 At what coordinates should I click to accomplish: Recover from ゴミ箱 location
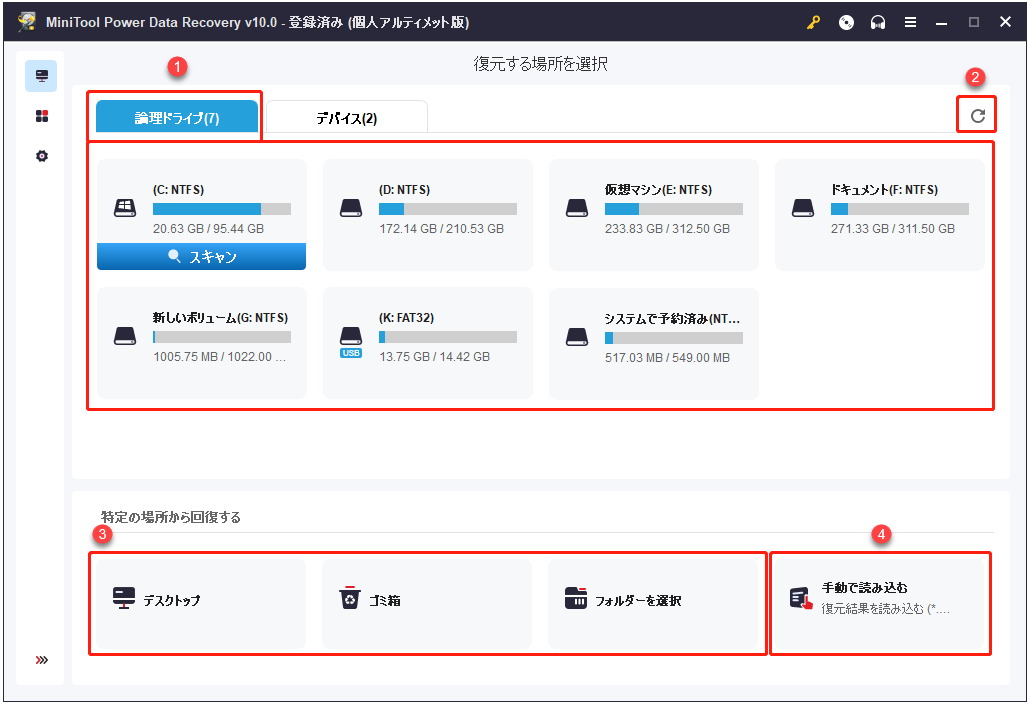coord(427,603)
